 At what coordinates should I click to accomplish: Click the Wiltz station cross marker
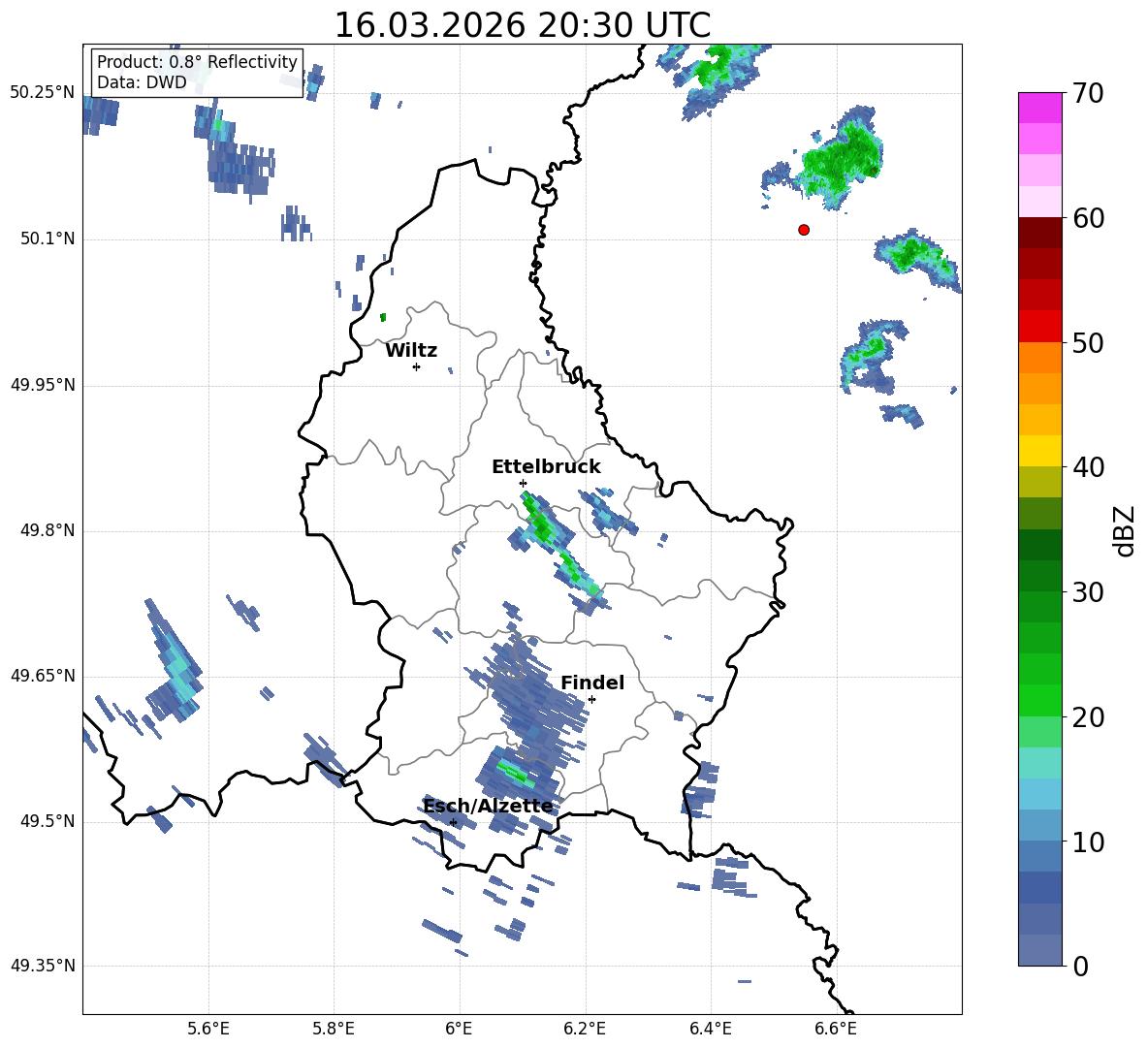417,366
